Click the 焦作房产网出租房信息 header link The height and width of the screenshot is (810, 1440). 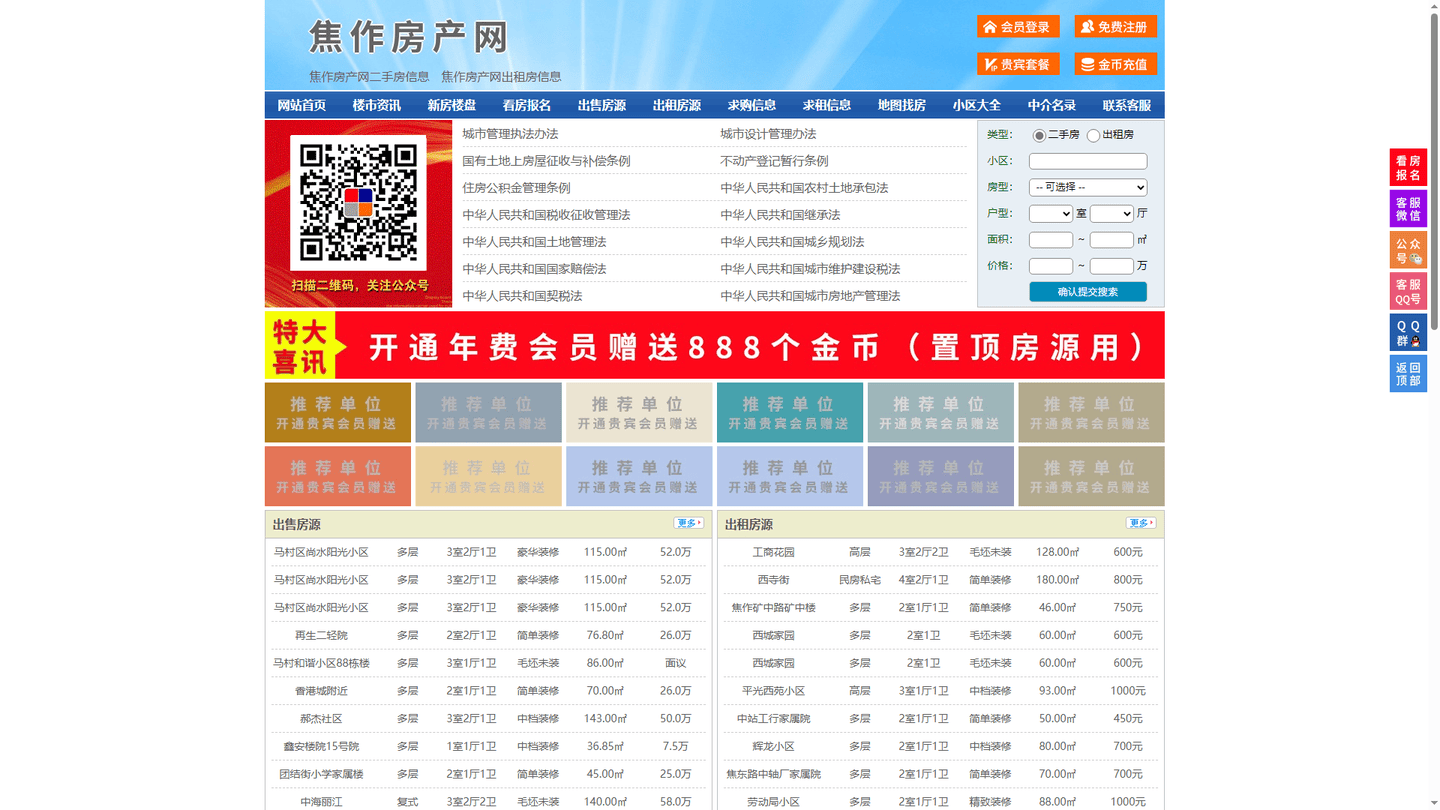[501, 77]
